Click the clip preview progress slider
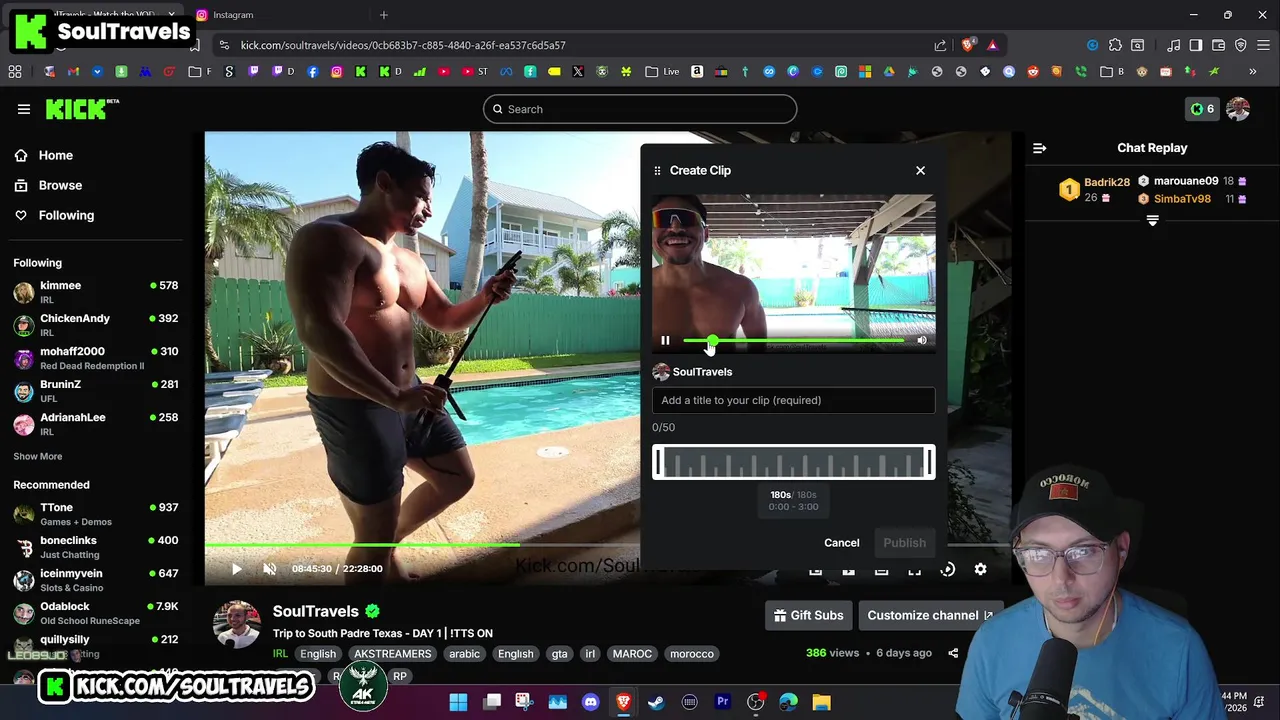 point(794,341)
